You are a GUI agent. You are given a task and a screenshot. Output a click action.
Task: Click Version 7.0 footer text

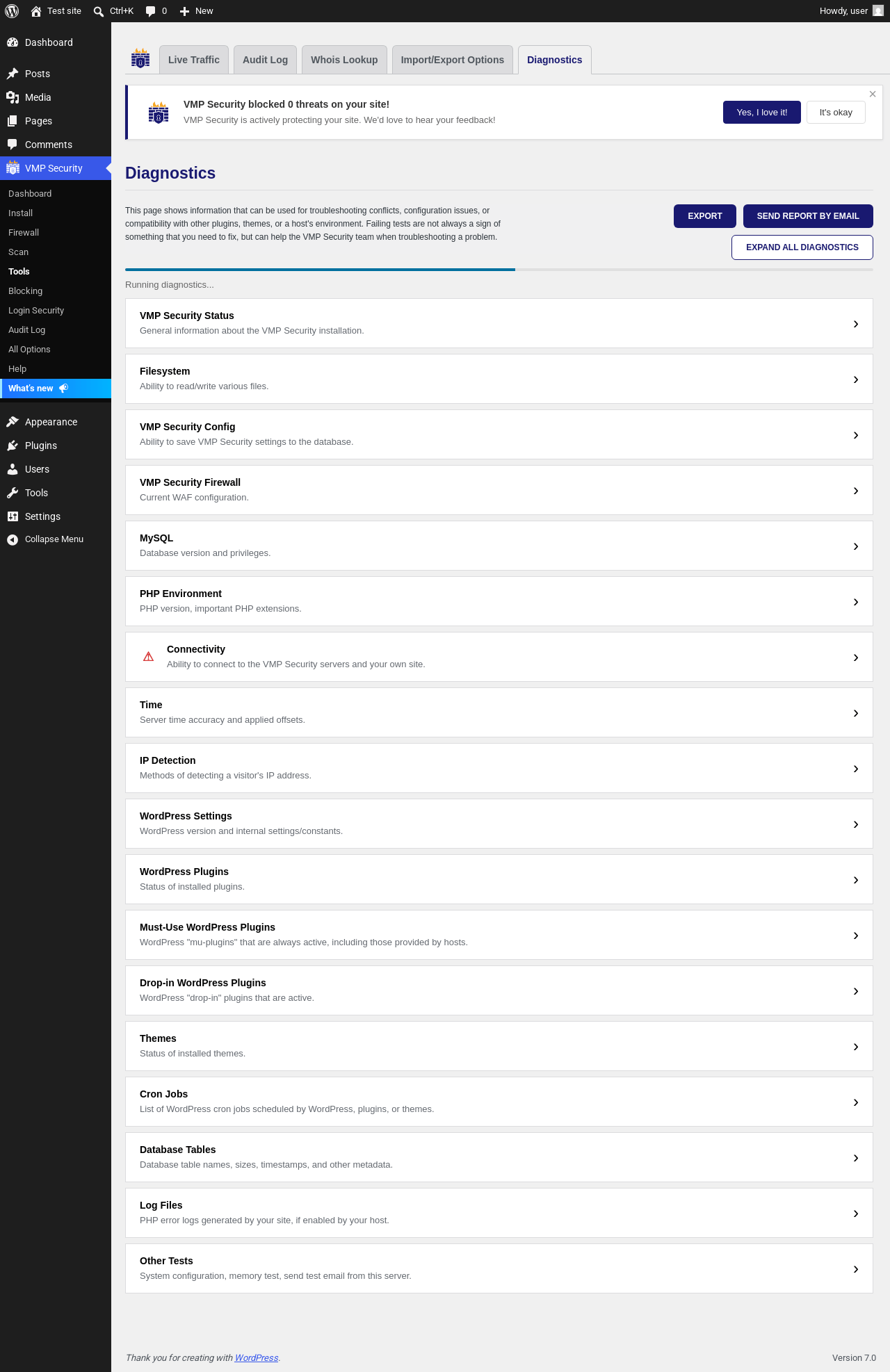[854, 1358]
